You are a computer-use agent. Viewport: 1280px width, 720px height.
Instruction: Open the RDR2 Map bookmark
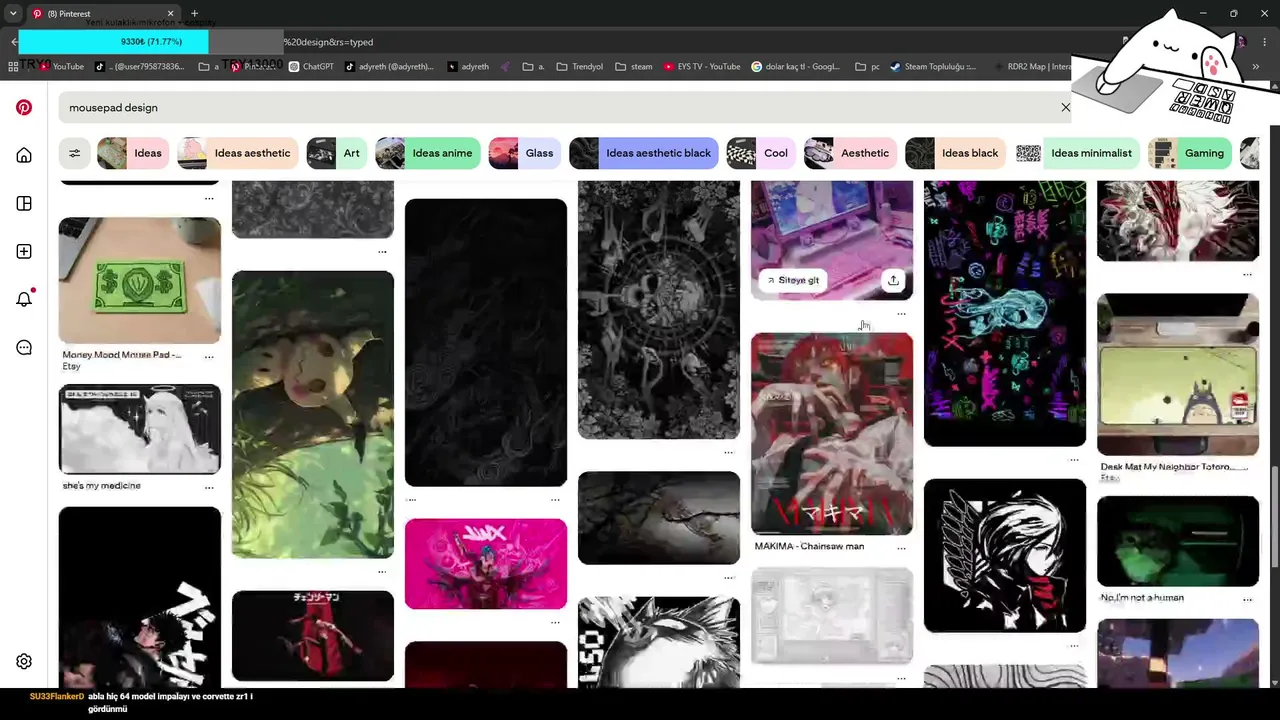(x=1031, y=67)
